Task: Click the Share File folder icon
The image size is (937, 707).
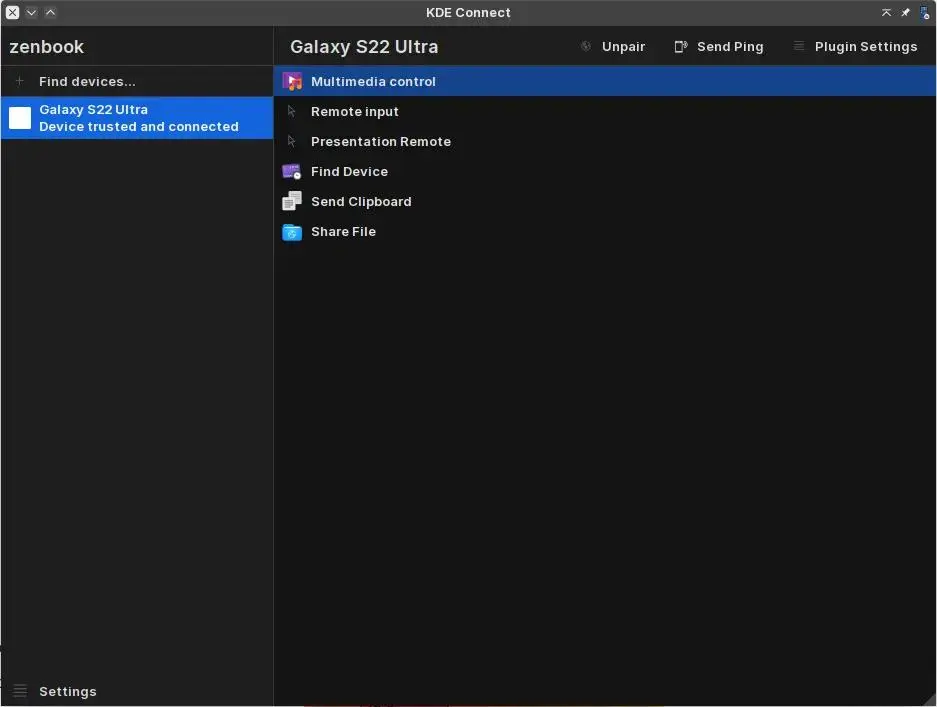Action: pyautogui.click(x=292, y=232)
